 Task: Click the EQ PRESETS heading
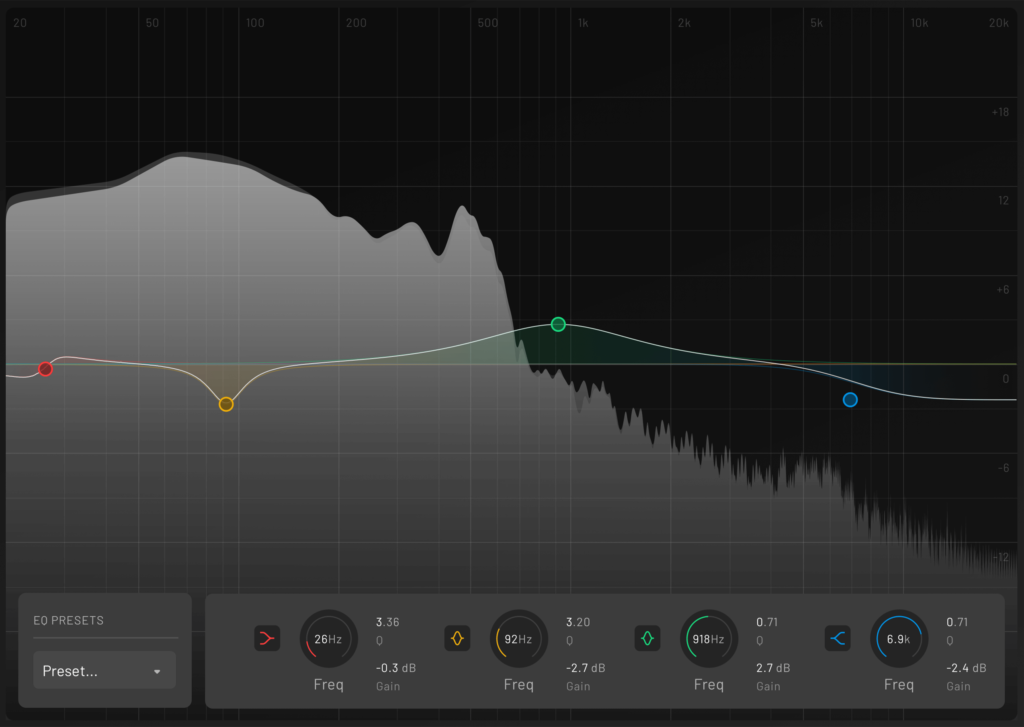(69, 621)
